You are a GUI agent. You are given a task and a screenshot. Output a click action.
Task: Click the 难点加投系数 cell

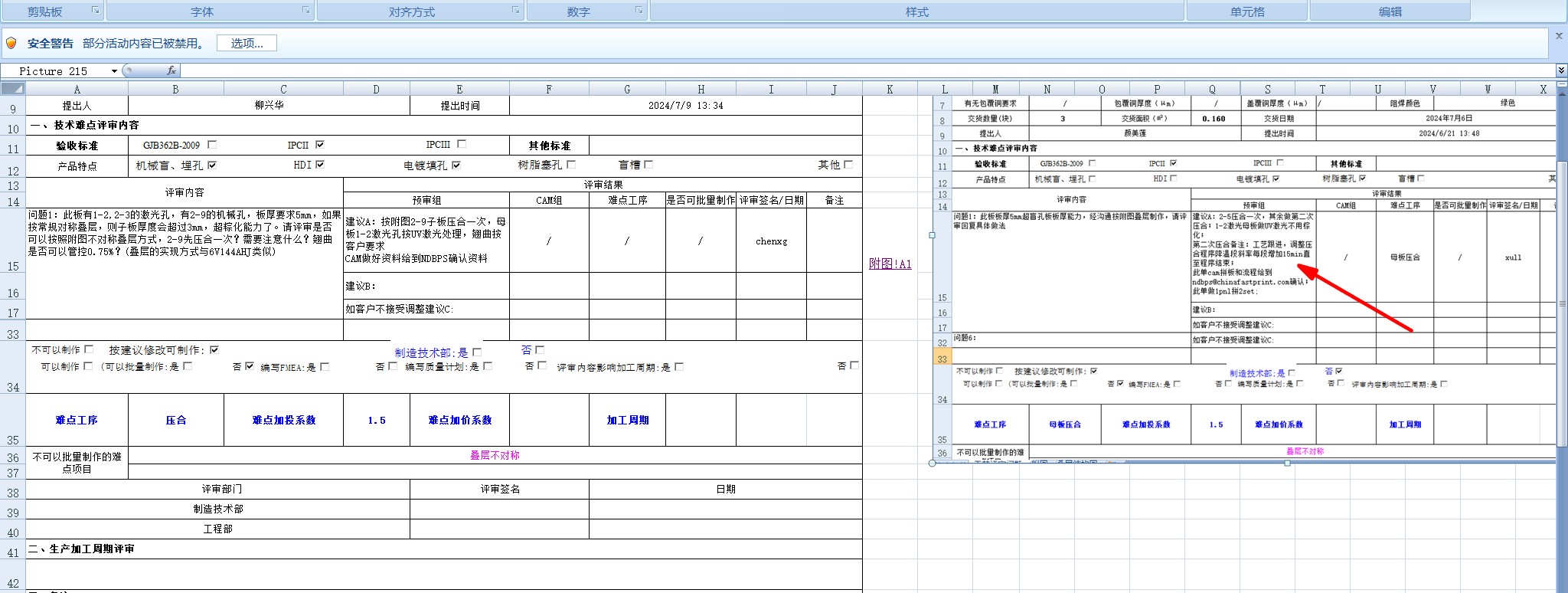[x=283, y=420]
